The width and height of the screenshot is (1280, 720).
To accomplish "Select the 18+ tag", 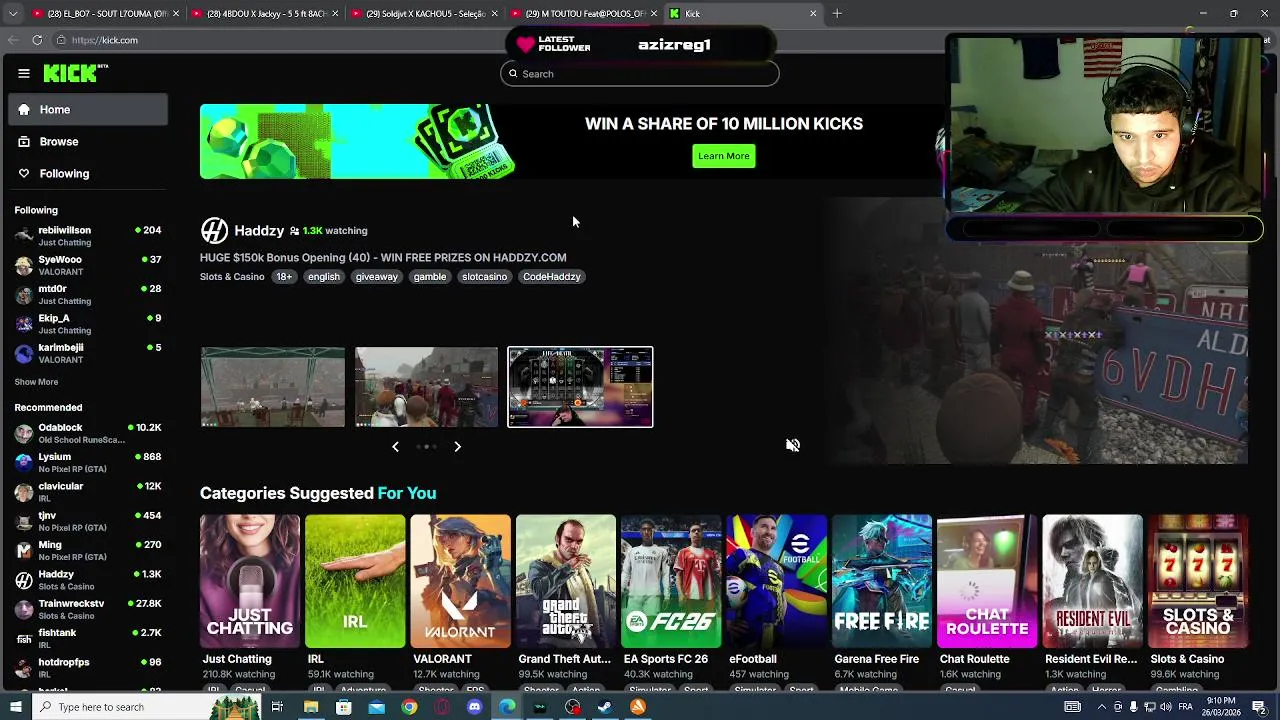I will (284, 277).
